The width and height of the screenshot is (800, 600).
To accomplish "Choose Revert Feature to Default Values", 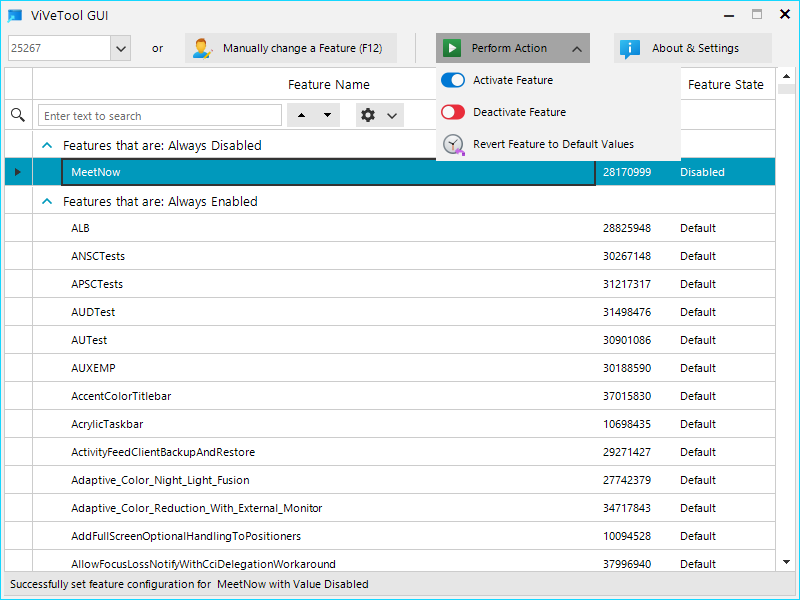I will tap(554, 144).
